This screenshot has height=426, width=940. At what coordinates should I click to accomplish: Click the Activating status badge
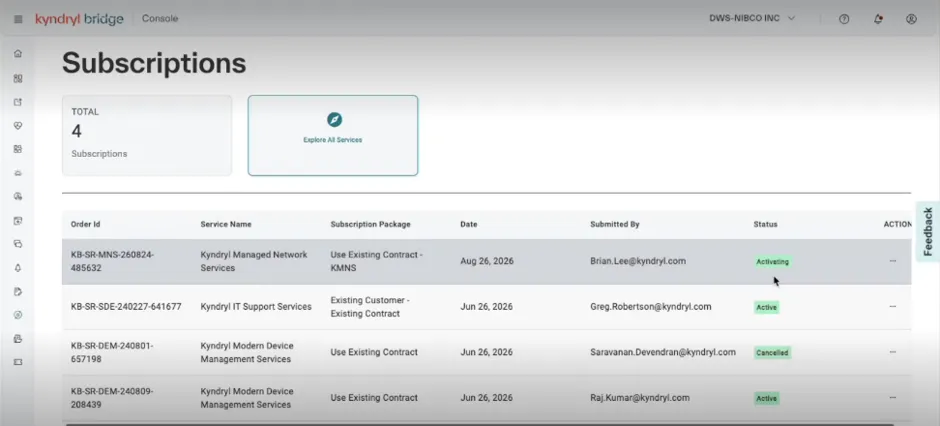pyautogui.click(x=773, y=262)
